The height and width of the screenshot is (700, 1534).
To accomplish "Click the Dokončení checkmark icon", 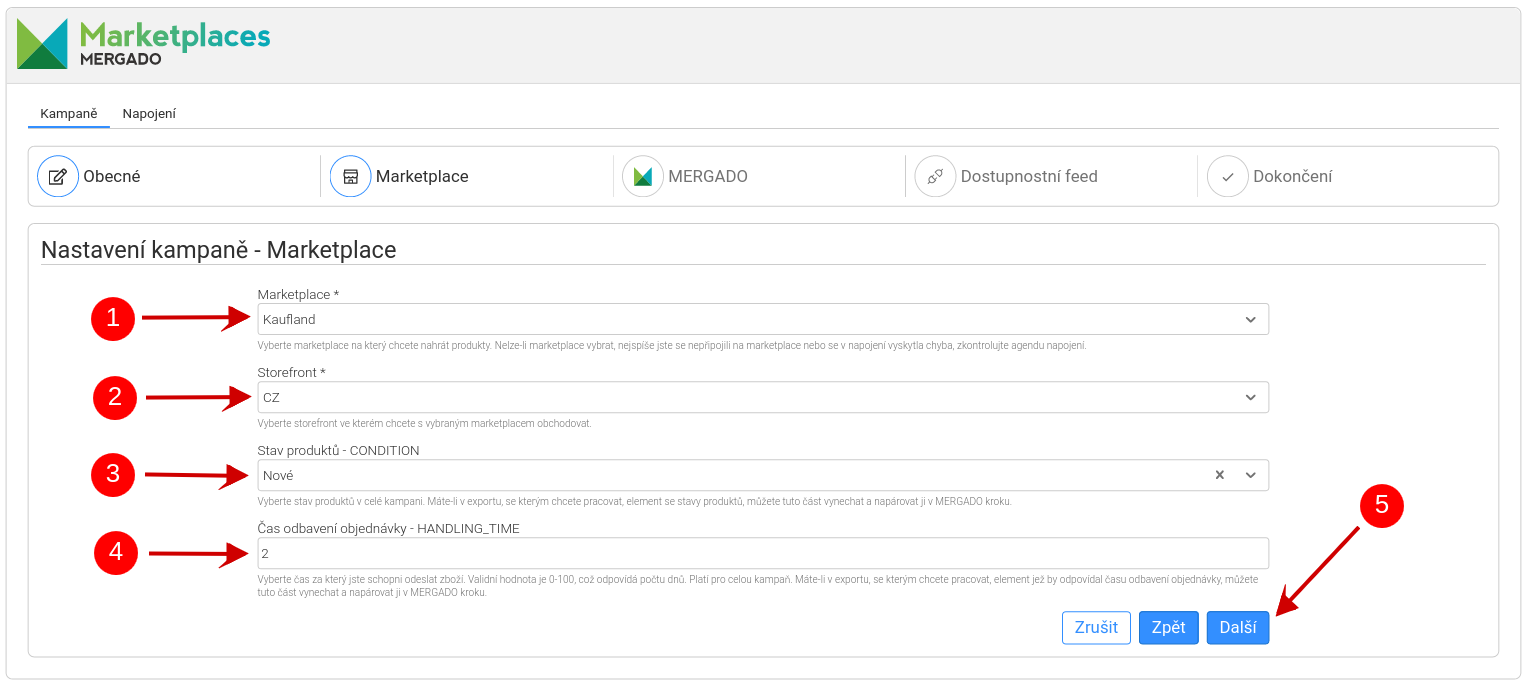I will click(x=1228, y=176).
